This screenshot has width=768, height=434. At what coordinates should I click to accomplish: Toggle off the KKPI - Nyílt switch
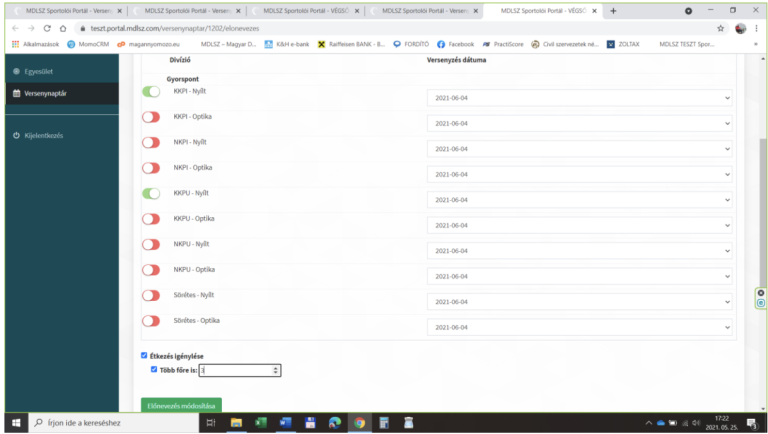(151, 92)
